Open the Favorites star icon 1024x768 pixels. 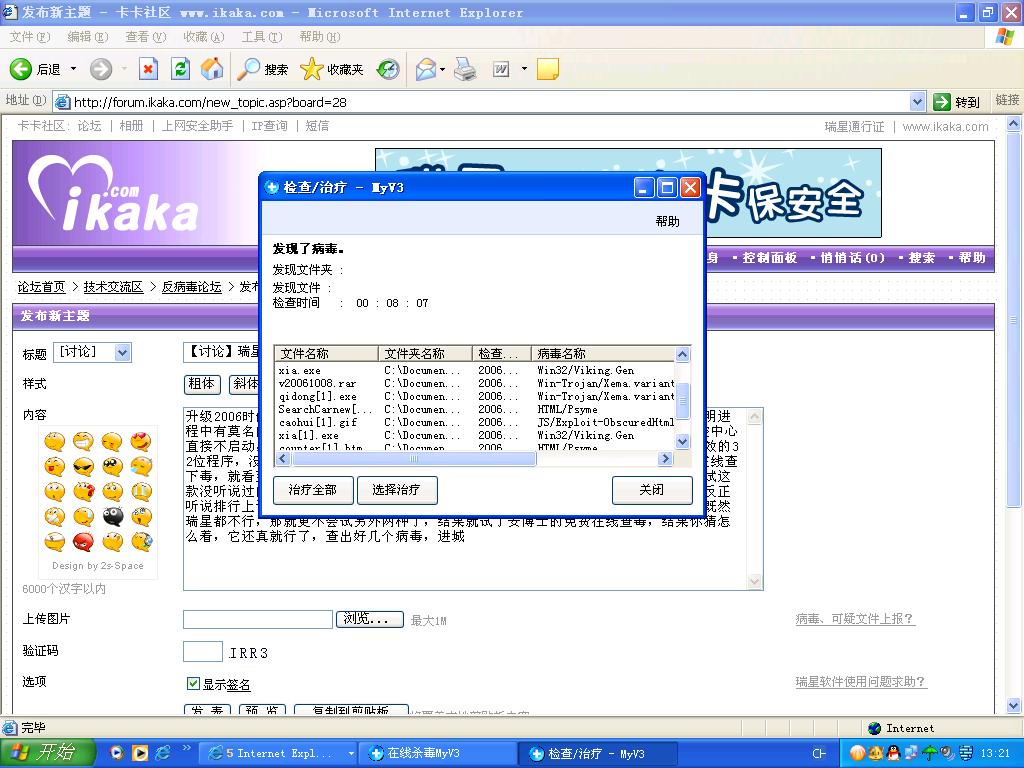[312, 69]
